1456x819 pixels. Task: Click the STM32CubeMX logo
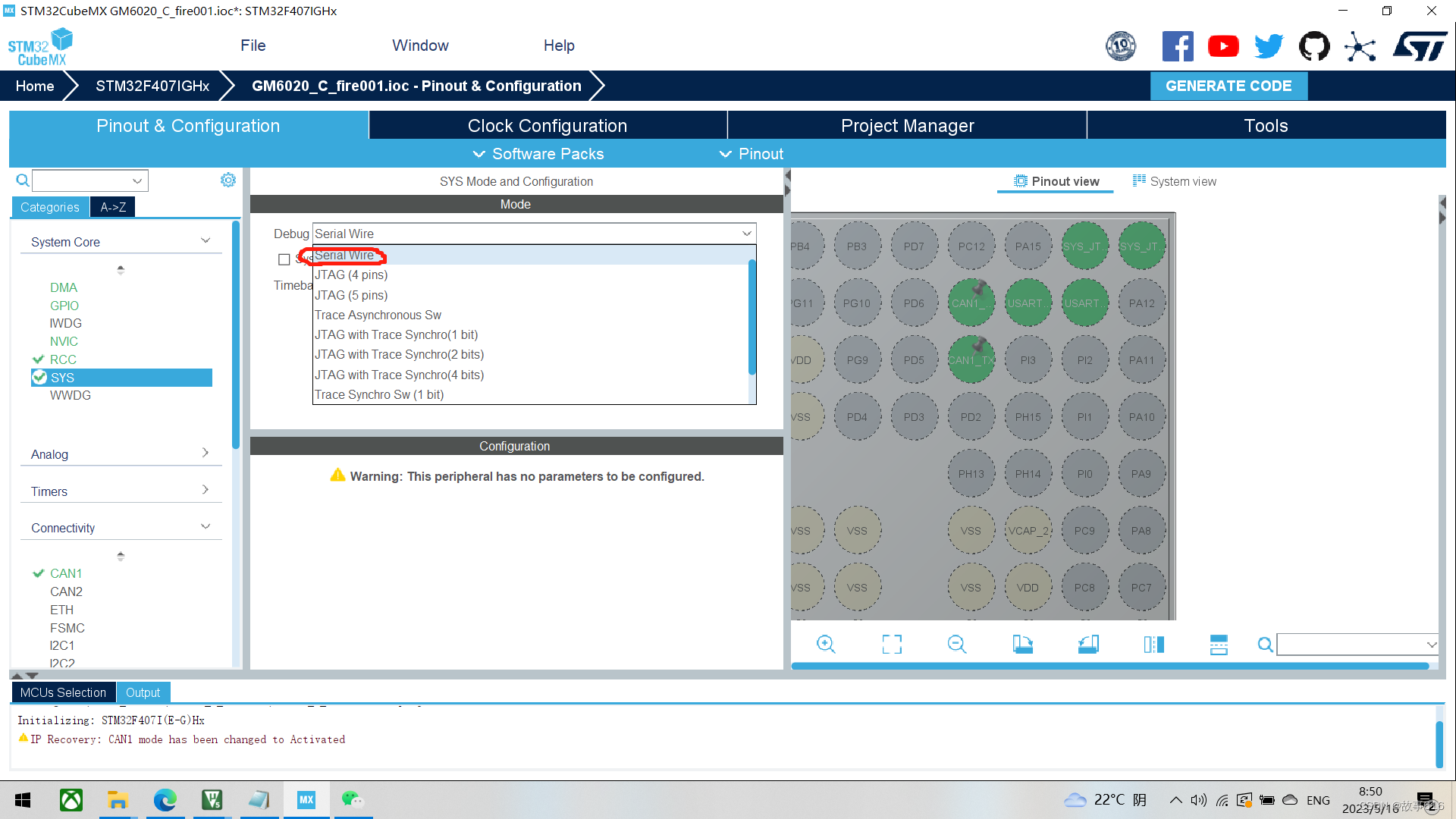40,47
